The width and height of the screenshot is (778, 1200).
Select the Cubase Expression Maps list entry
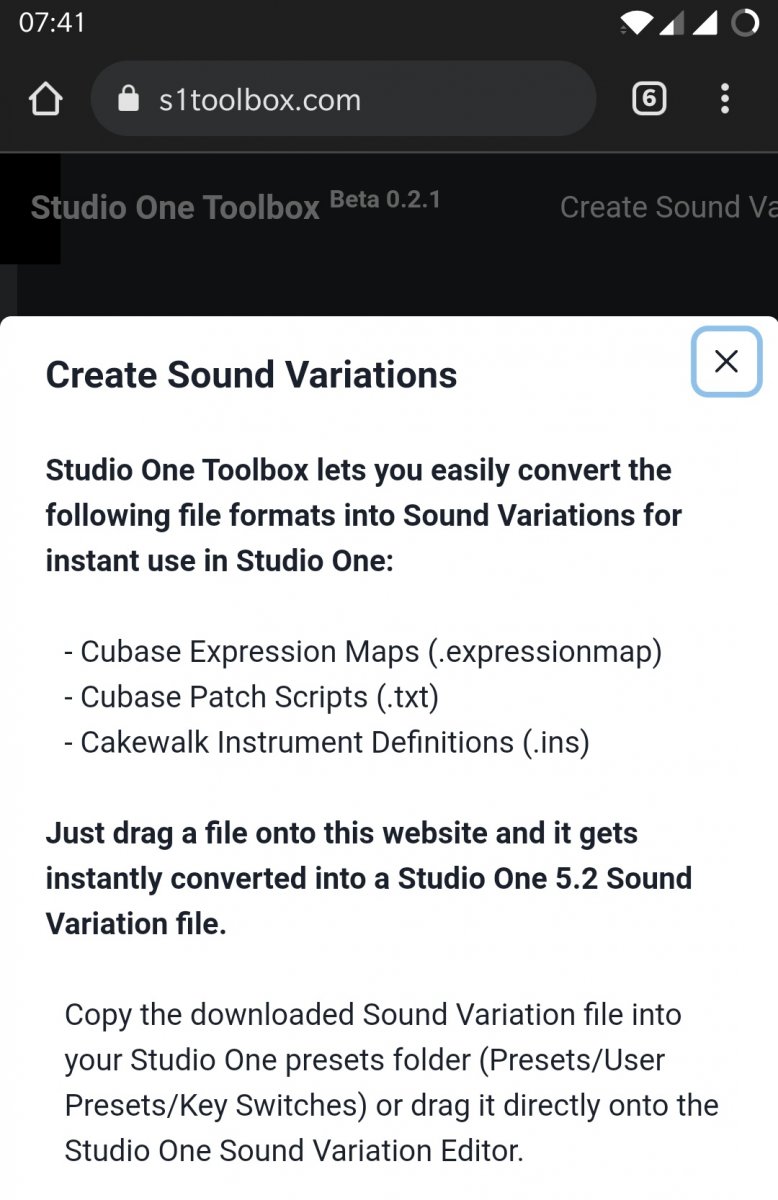click(363, 652)
